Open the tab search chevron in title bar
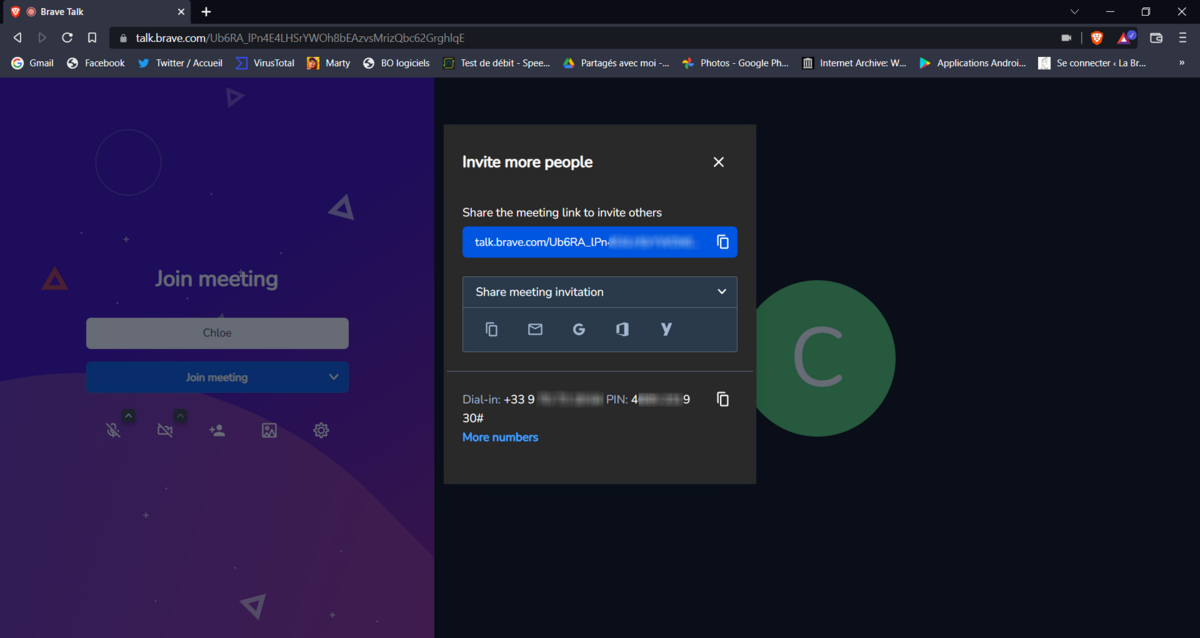This screenshot has height=638, width=1200. (1075, 12)
